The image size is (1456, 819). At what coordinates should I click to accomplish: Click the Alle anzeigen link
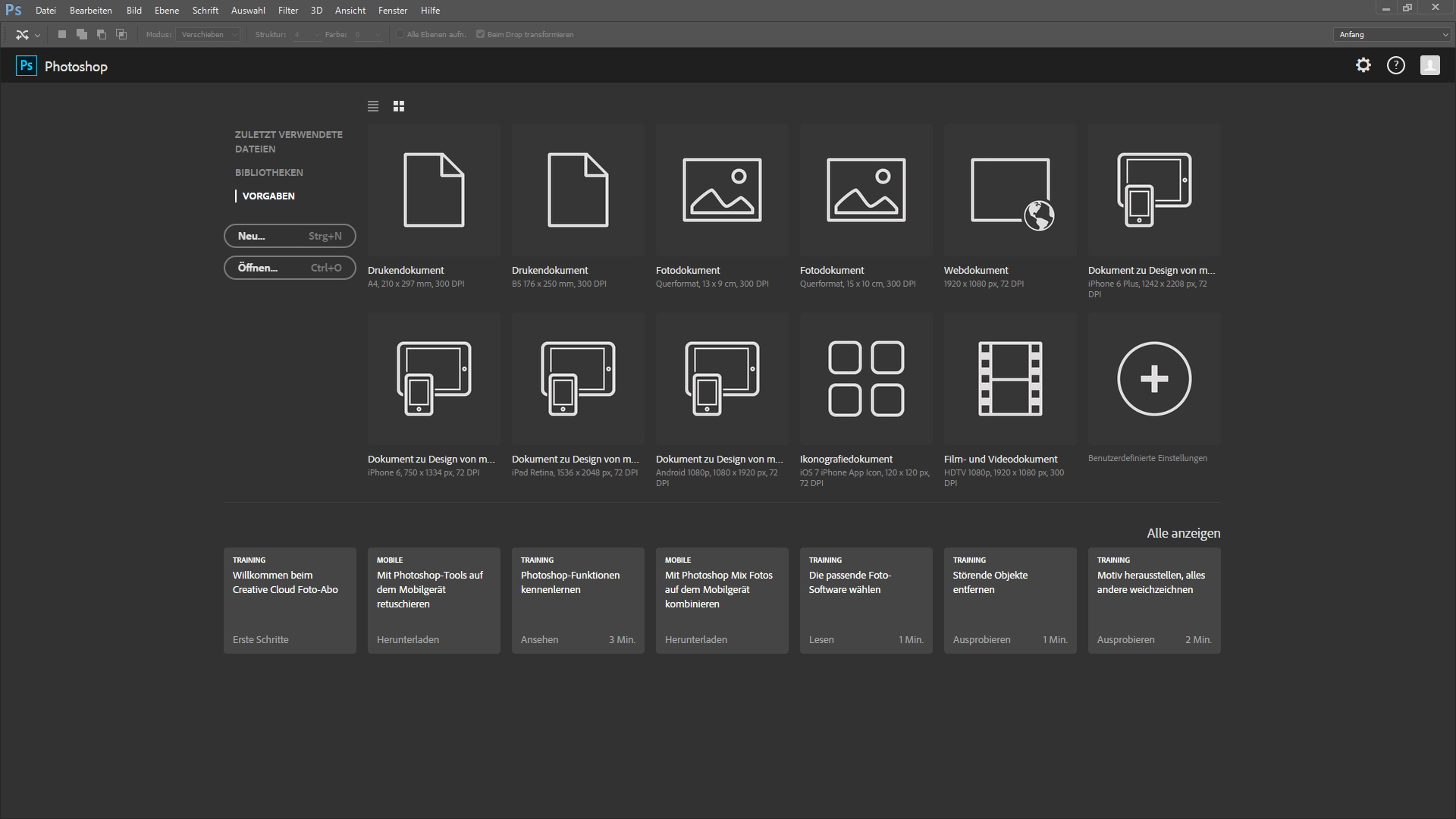click(x=1183, y=533)
